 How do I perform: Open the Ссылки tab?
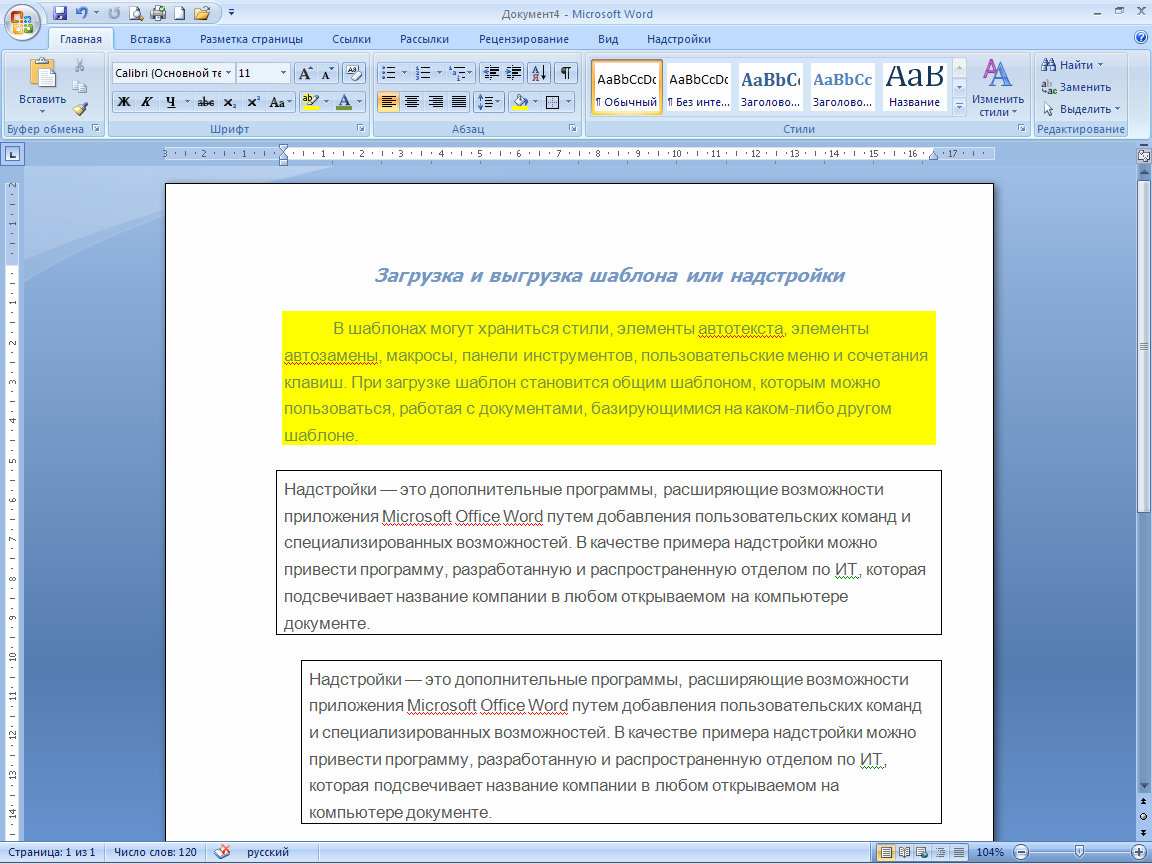(x=351, y=39)
